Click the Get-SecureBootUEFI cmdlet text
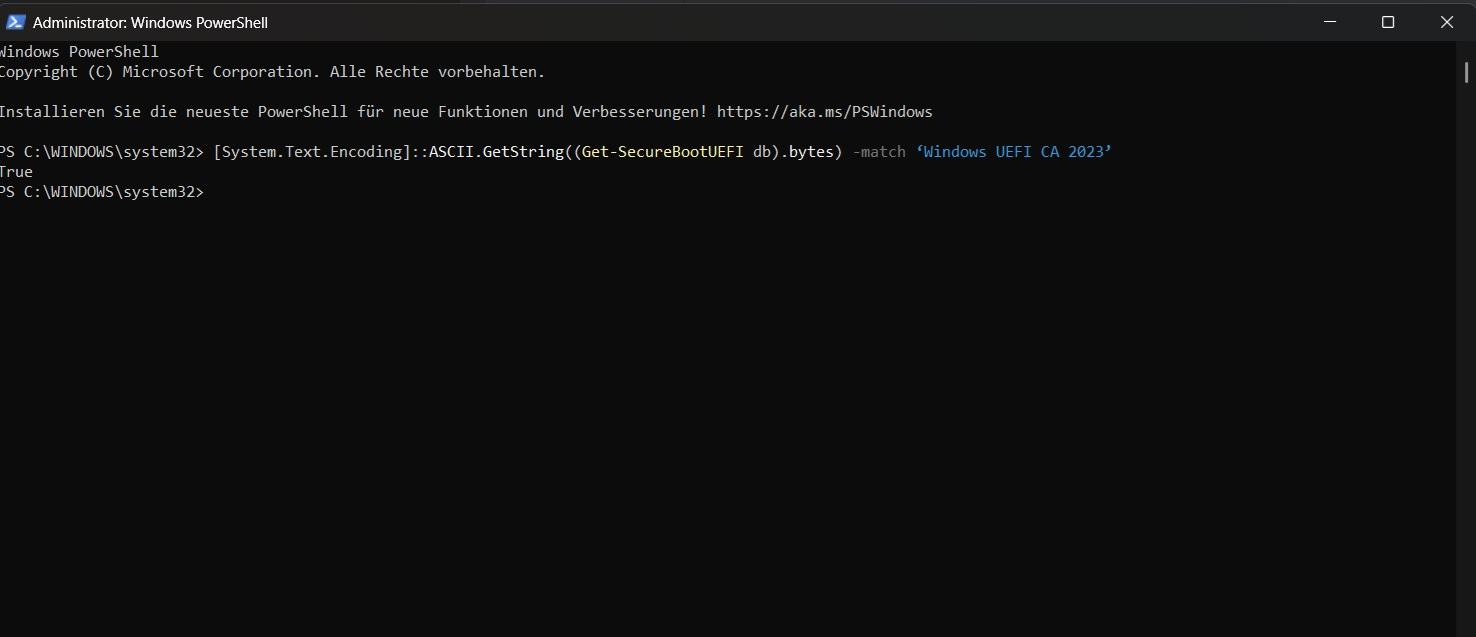 tap(662, 152)
